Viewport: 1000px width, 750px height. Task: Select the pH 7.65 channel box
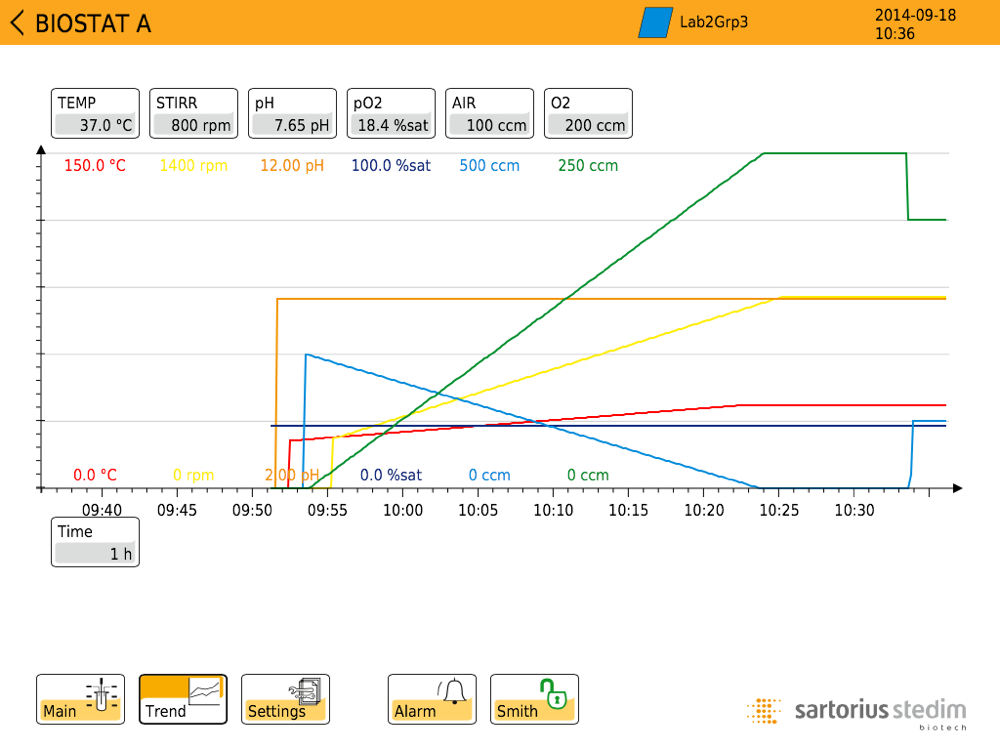click(292, 114)
